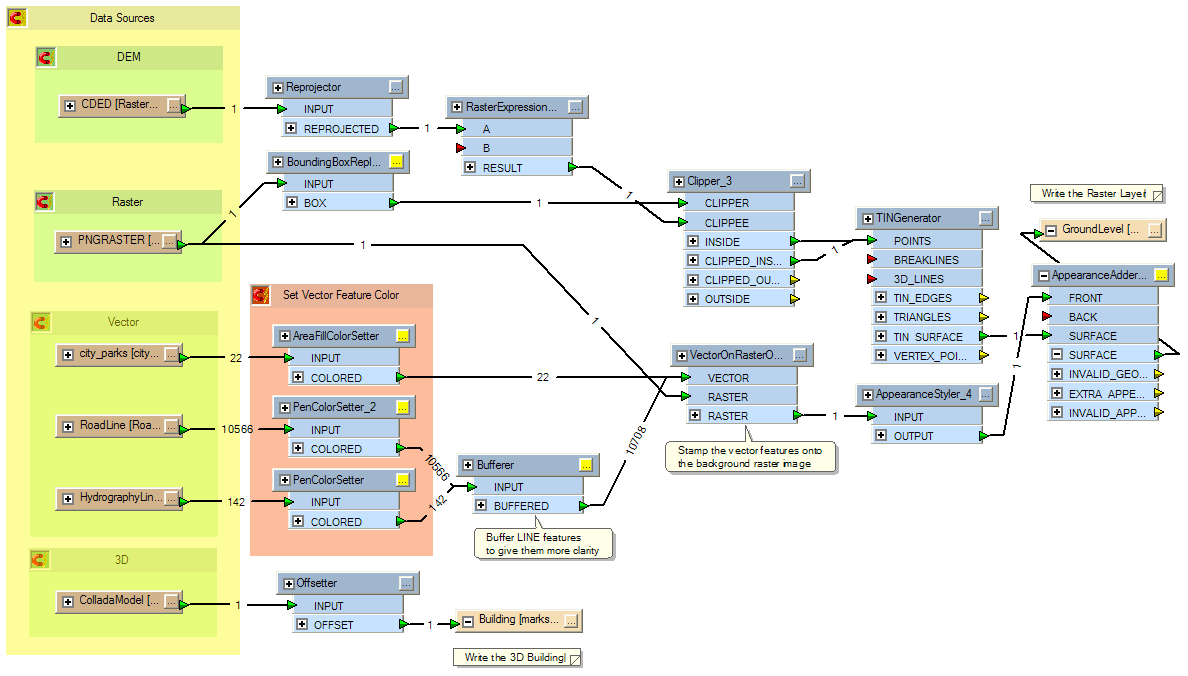
Task: Open Building writer properties button
Action: point(571,621)
